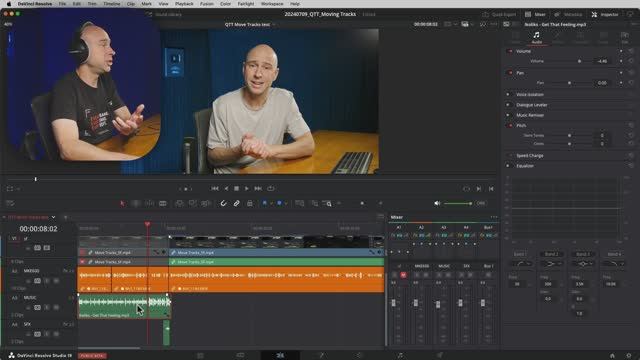Open Sound Library panel
Image resolution: width=640 pixels, height=360 pixels.
coord(164,14)
